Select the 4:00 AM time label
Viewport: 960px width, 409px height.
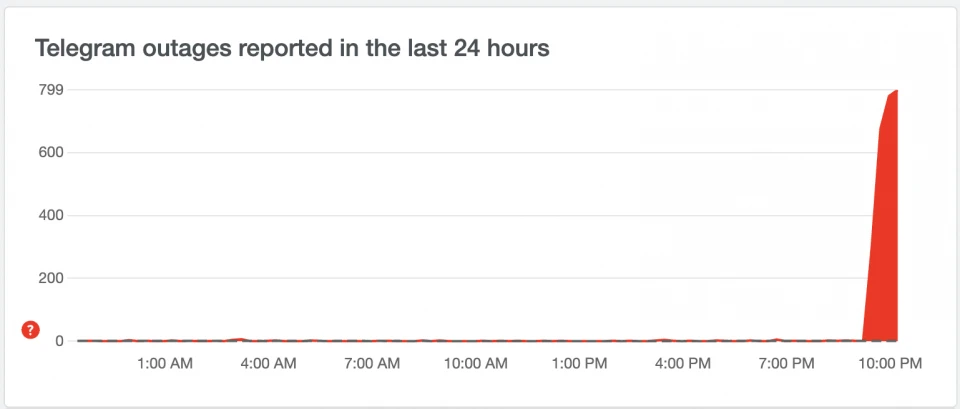[x=268, y=364]
